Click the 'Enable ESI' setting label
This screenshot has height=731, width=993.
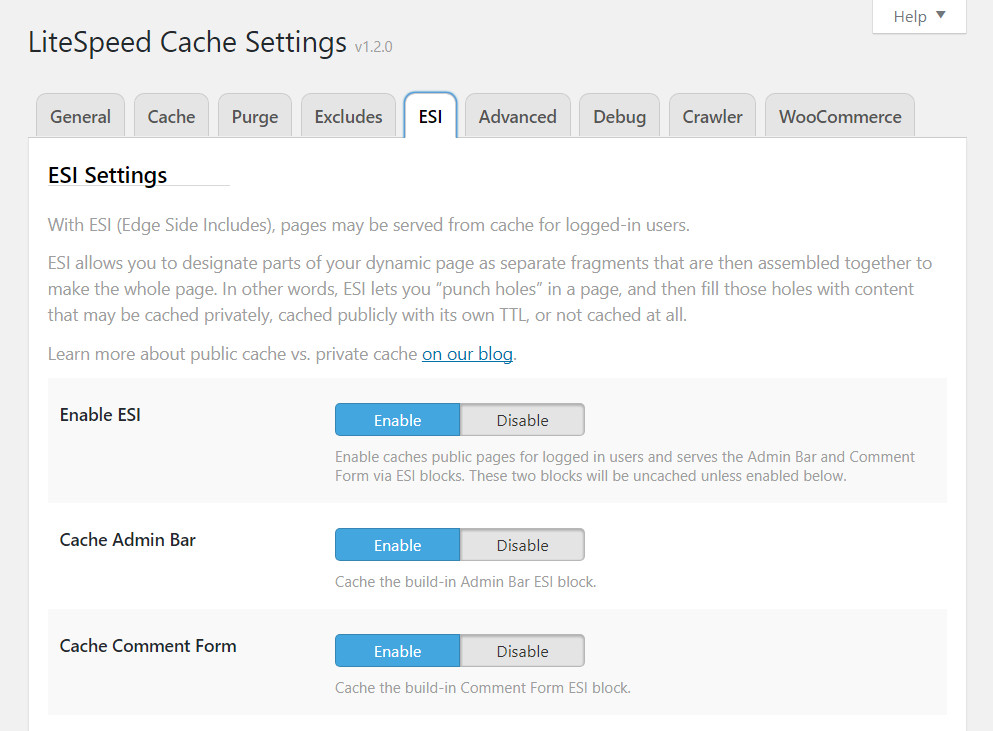(x=100, y=414)
